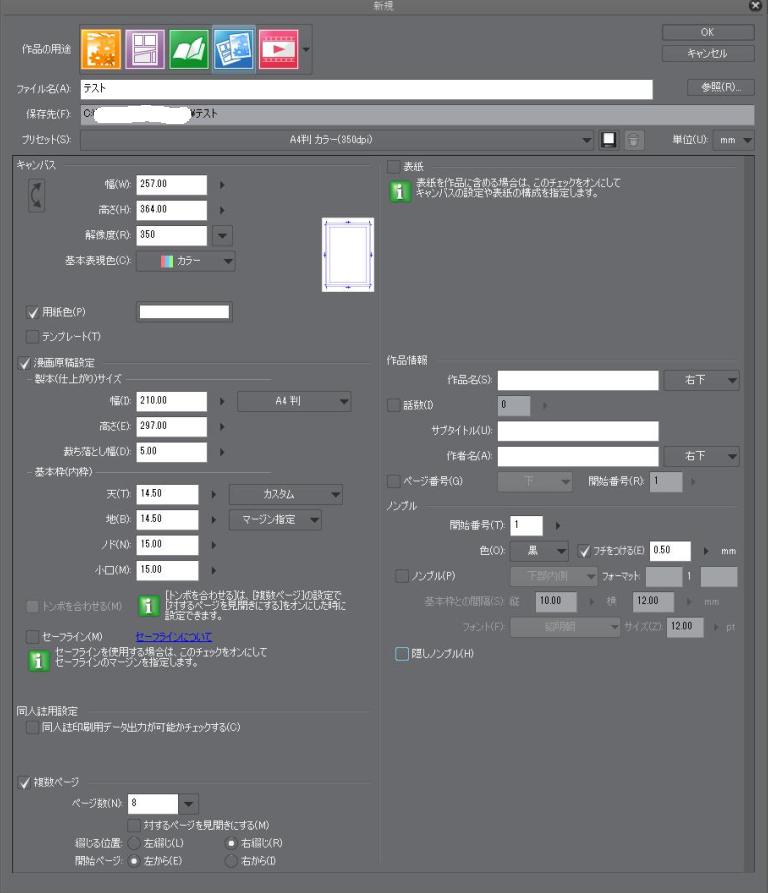Enable 対するページを見開きにする checkbox
Viewport: 768px width, 893px height.
pyautogui.click(x=134, y=825)
